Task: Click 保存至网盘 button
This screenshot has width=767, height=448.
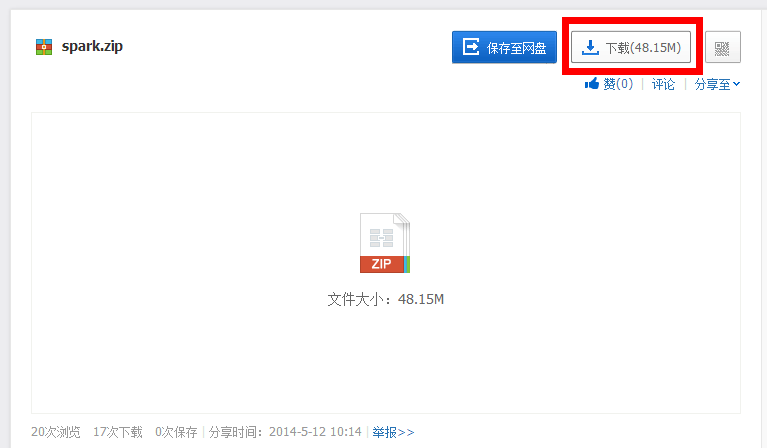Action: pyautogui.click(x=504, y=47)
